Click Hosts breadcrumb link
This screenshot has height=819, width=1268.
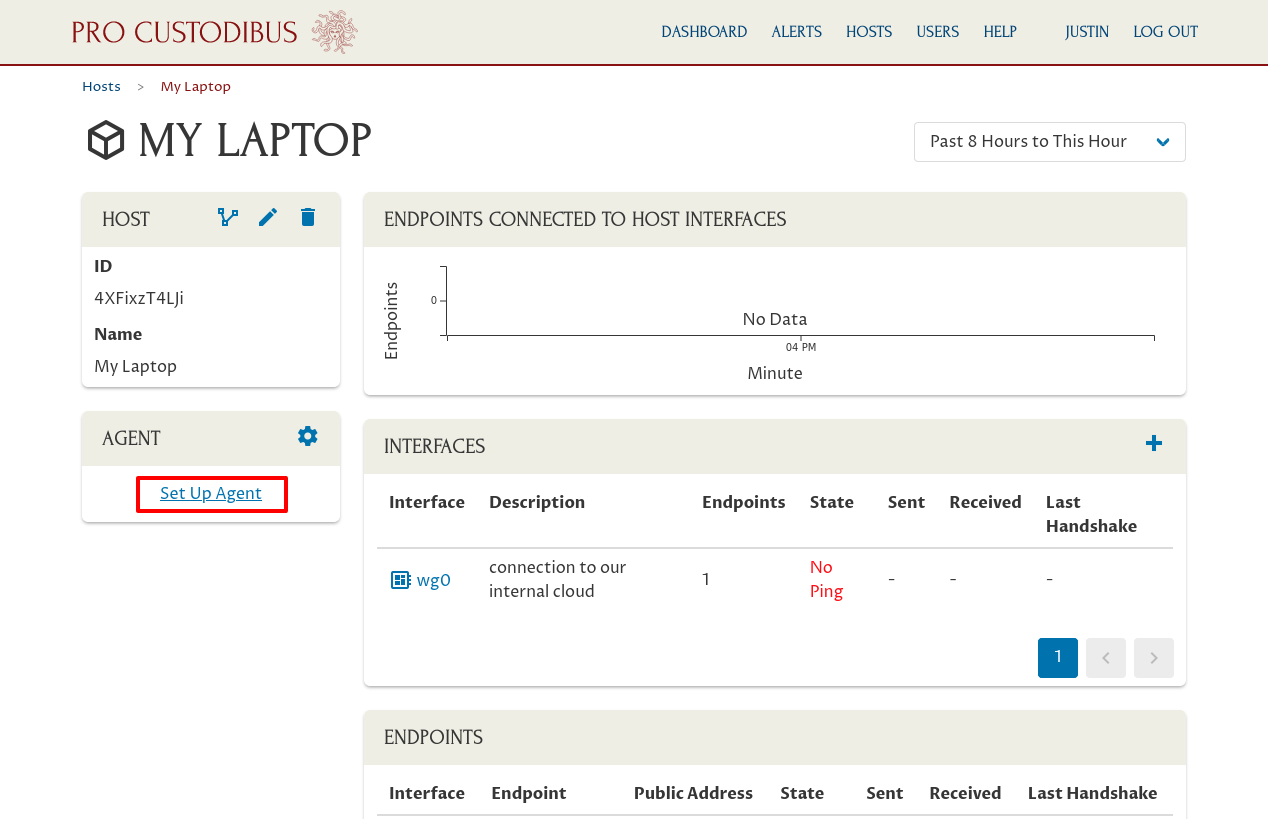point(101,87)
